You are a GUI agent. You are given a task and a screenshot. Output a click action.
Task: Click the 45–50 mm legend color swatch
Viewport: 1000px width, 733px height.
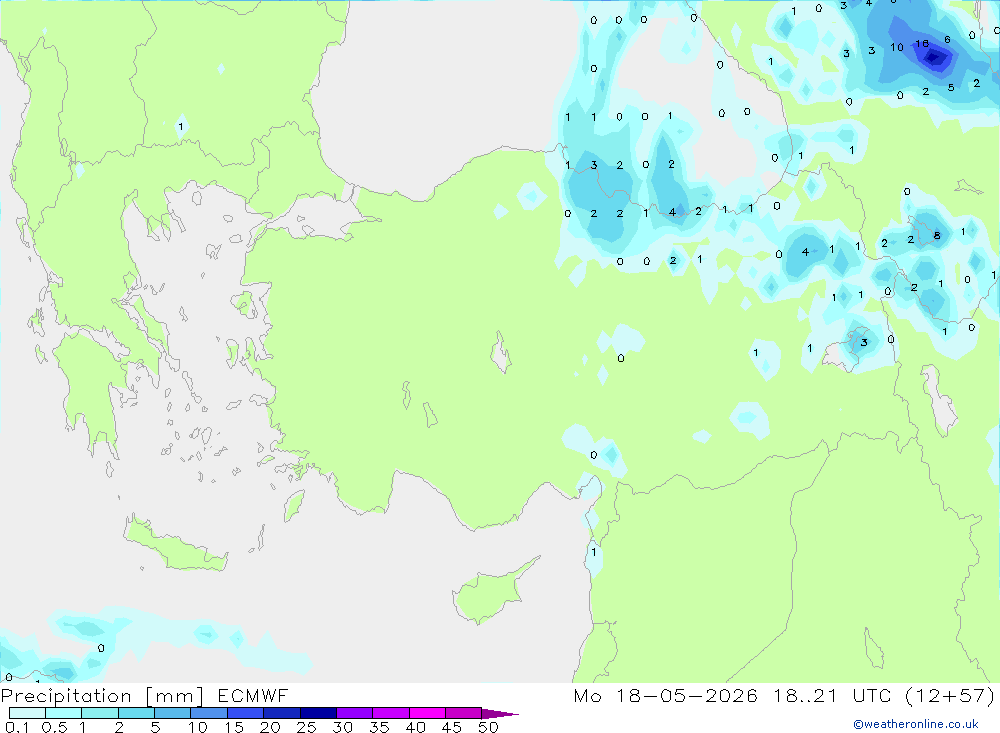(464, 713)
